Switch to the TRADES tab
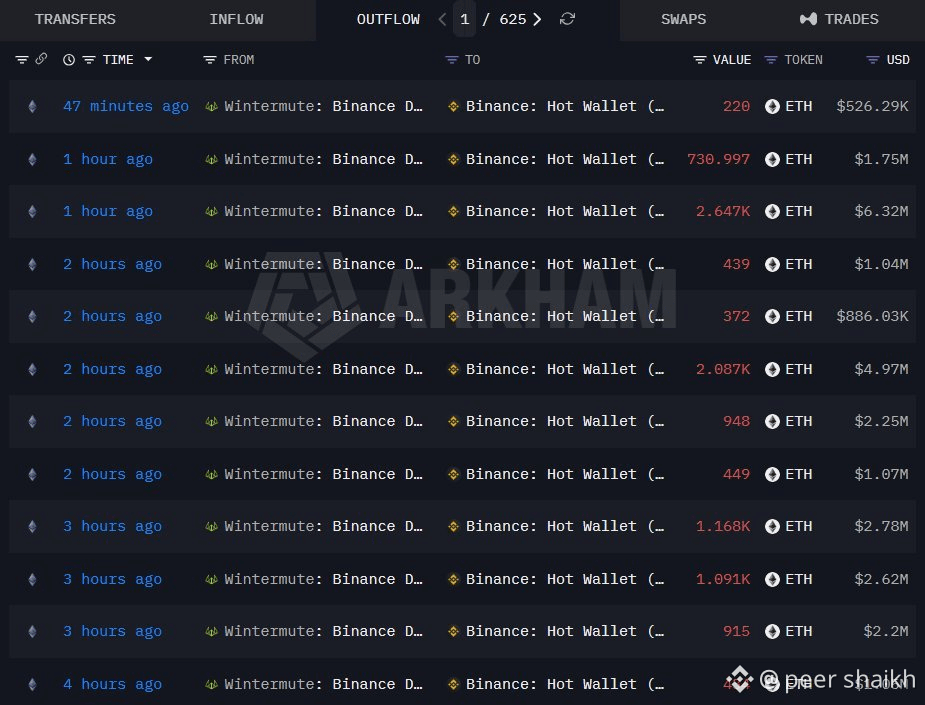The width and height of the screenshot is (925, 705). tap(839, 19)
